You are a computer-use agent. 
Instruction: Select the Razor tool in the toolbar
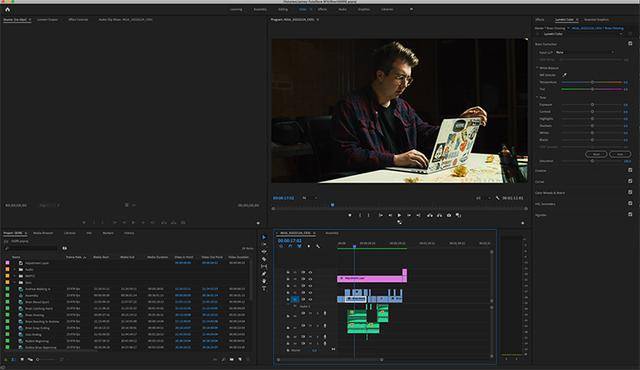click(264, 259)
